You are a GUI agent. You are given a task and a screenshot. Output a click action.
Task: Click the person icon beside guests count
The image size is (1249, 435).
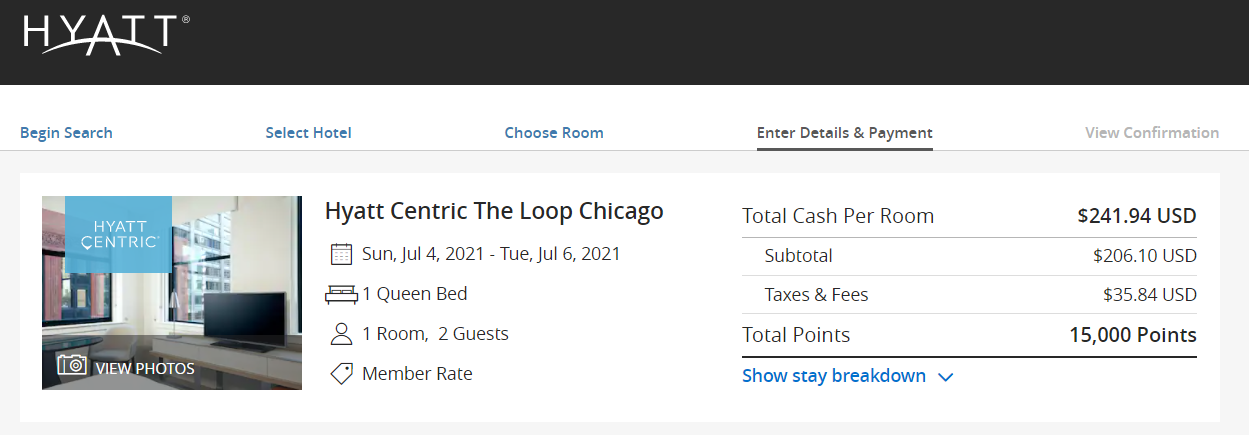pos(341,334)
